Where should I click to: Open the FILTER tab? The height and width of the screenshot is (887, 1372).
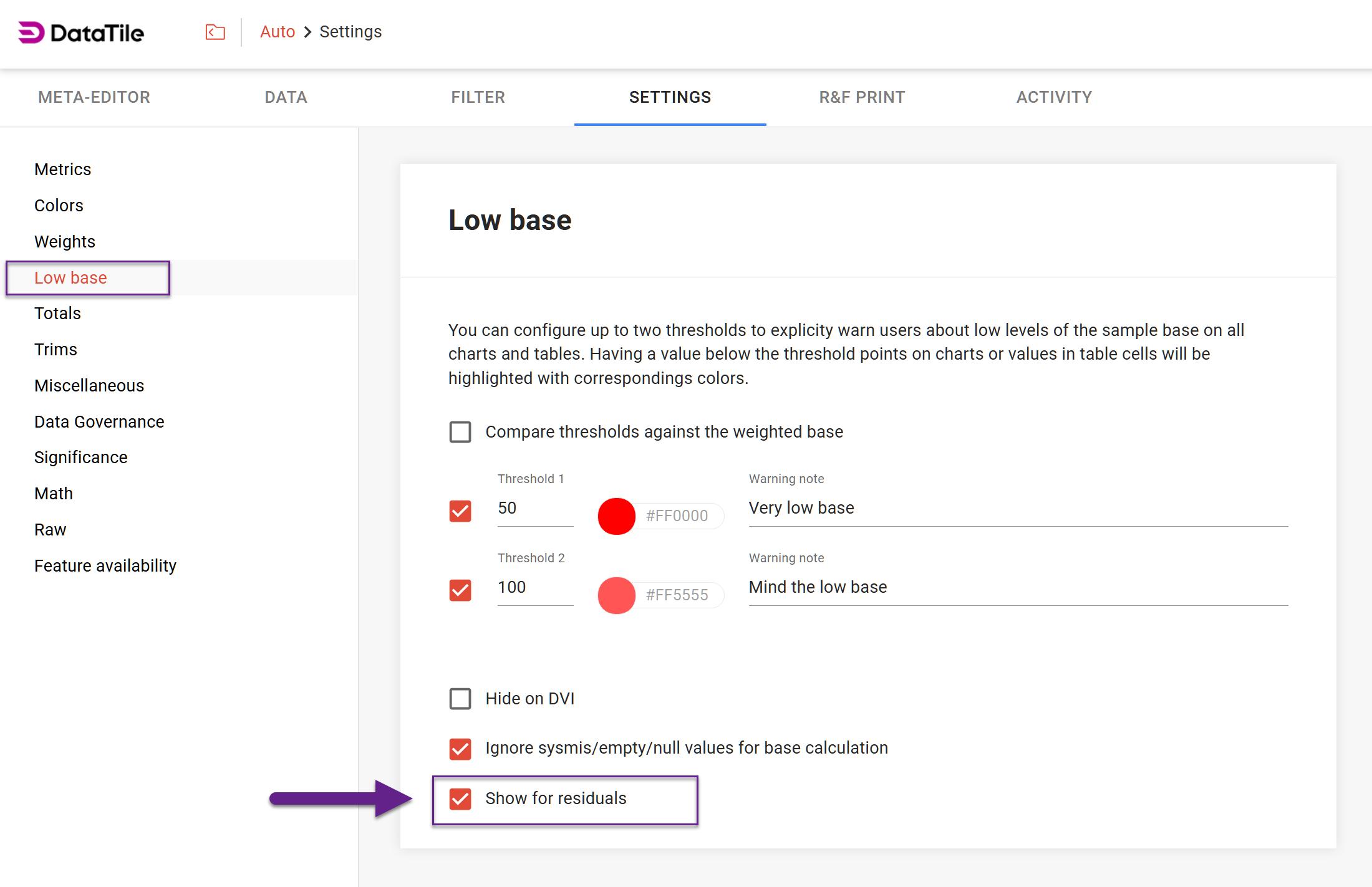478,97
